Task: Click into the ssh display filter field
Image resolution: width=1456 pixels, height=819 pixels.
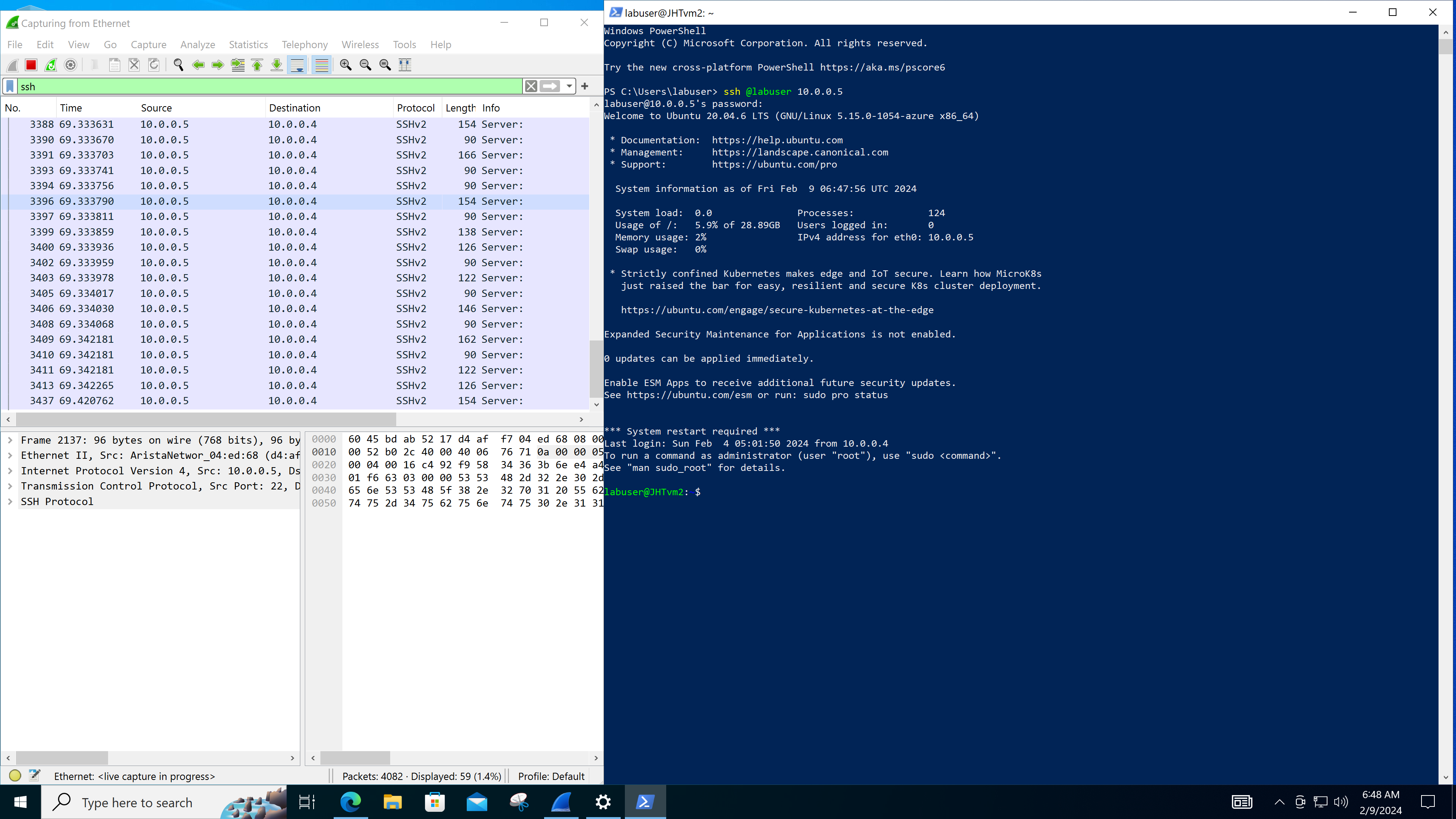Action: (270, 86)
